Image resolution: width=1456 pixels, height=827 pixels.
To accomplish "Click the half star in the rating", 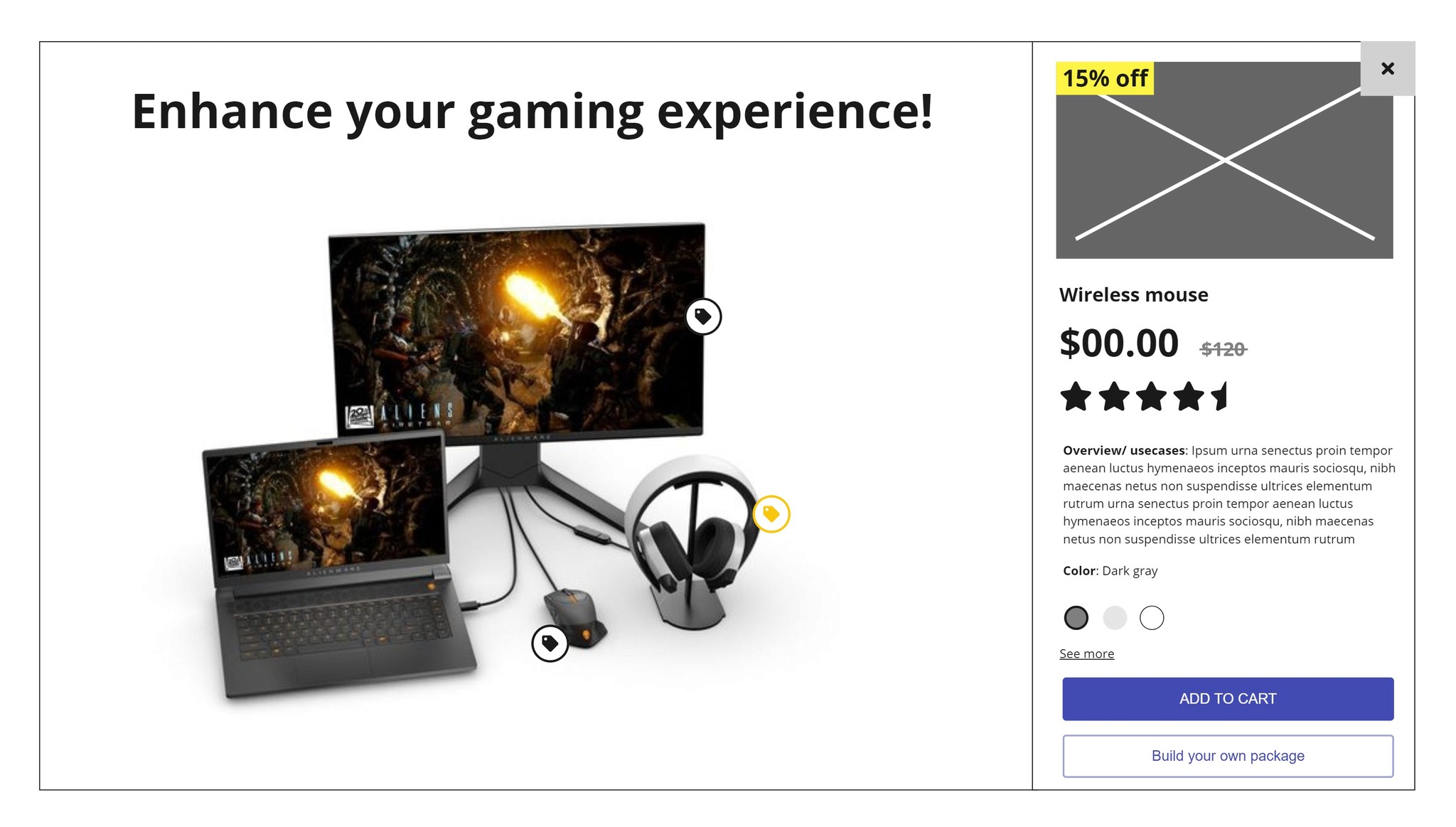I will tap(1220, 397).
